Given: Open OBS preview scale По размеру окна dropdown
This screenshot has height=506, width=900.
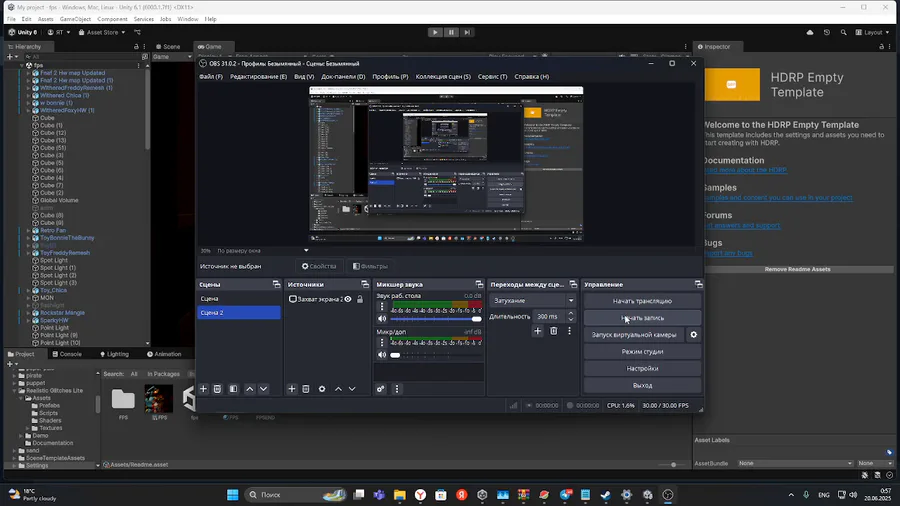Looking at the screenshot, I should 262,251.
